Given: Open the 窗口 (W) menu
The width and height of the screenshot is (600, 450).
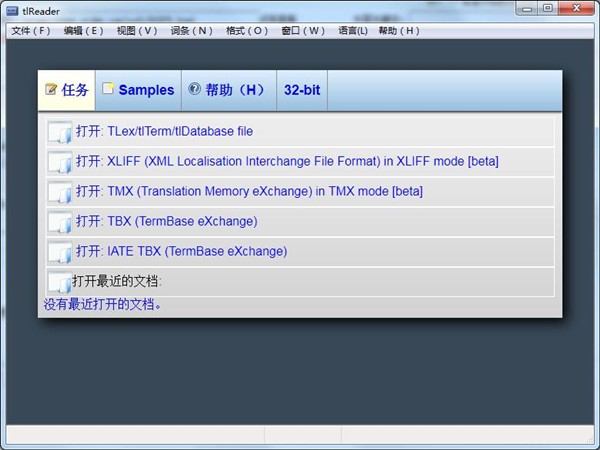Looking at the screenshot, I should coord(303,31).
